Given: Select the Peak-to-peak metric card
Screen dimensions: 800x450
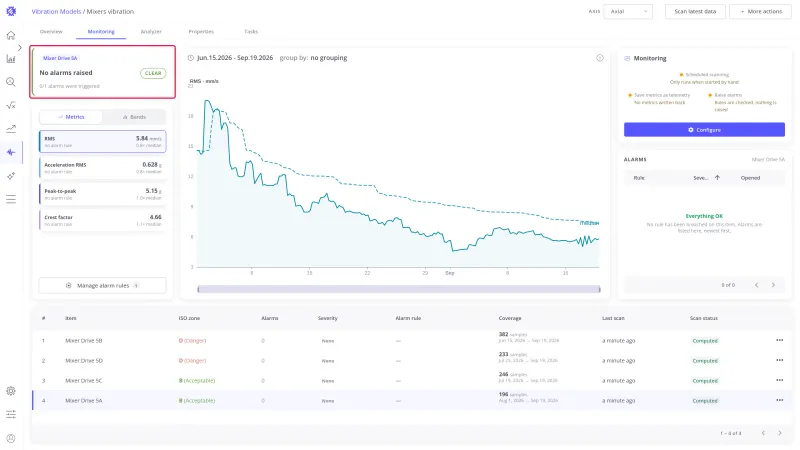Looking at the screenshot, I should [103, 194].
